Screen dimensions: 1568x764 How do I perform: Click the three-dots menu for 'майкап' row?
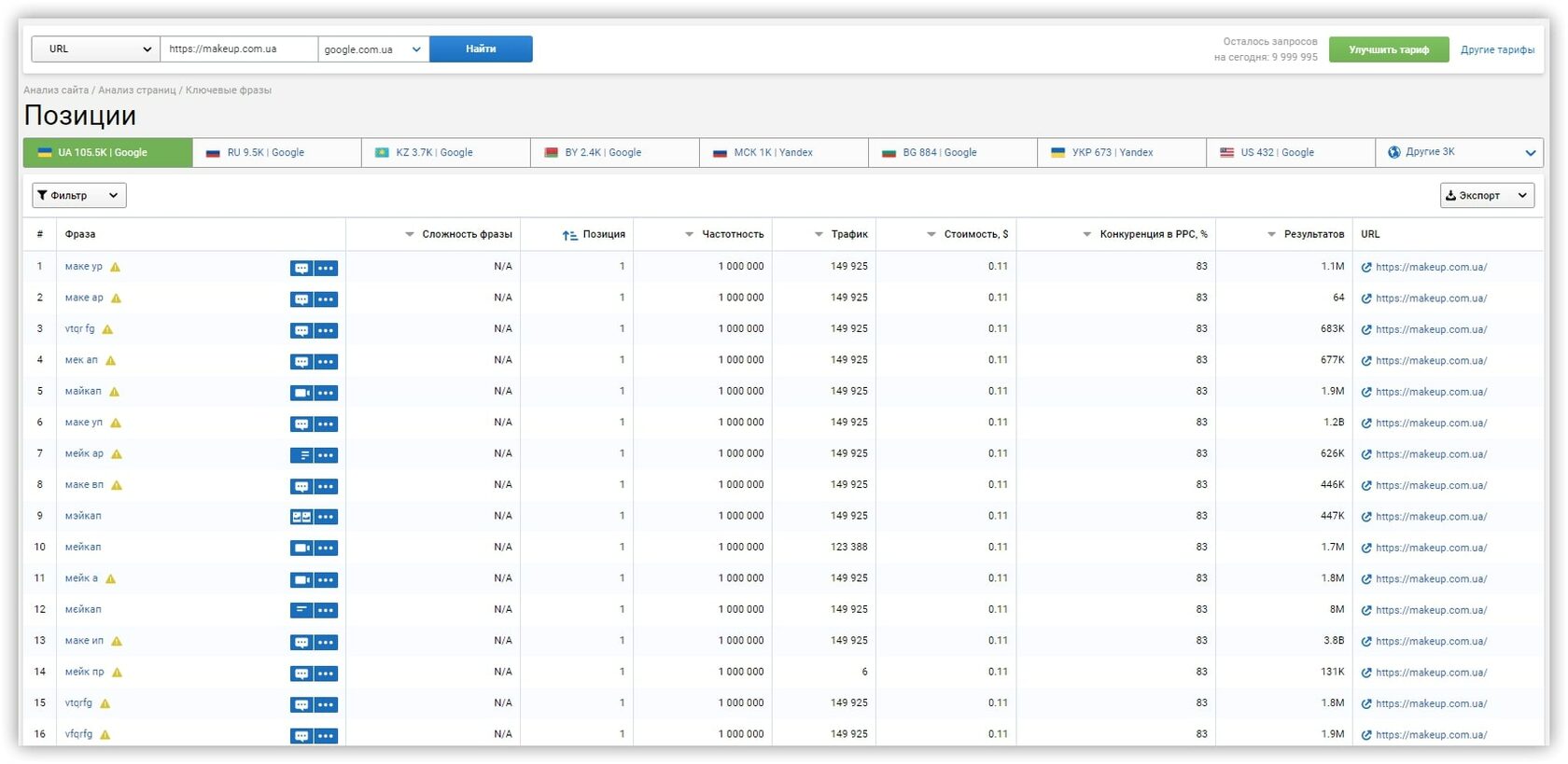pyautogui.click(x=326, y=393)
